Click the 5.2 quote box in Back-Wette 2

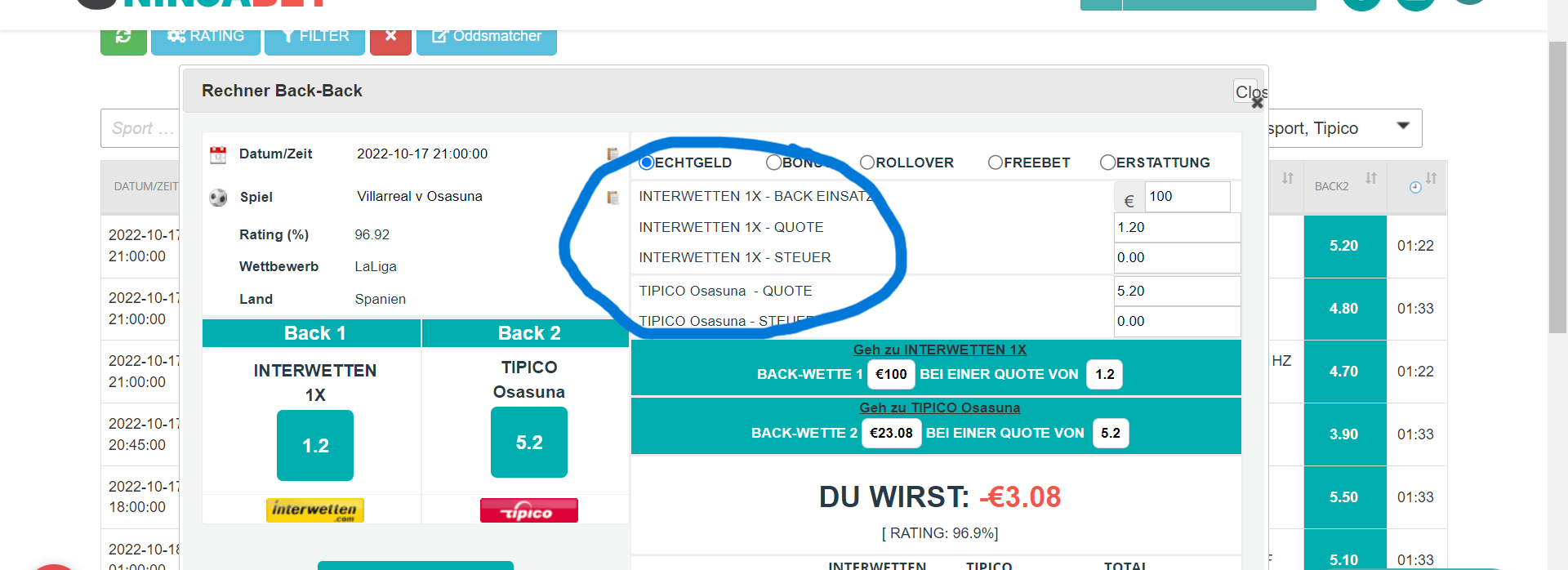coord(1111,433)
